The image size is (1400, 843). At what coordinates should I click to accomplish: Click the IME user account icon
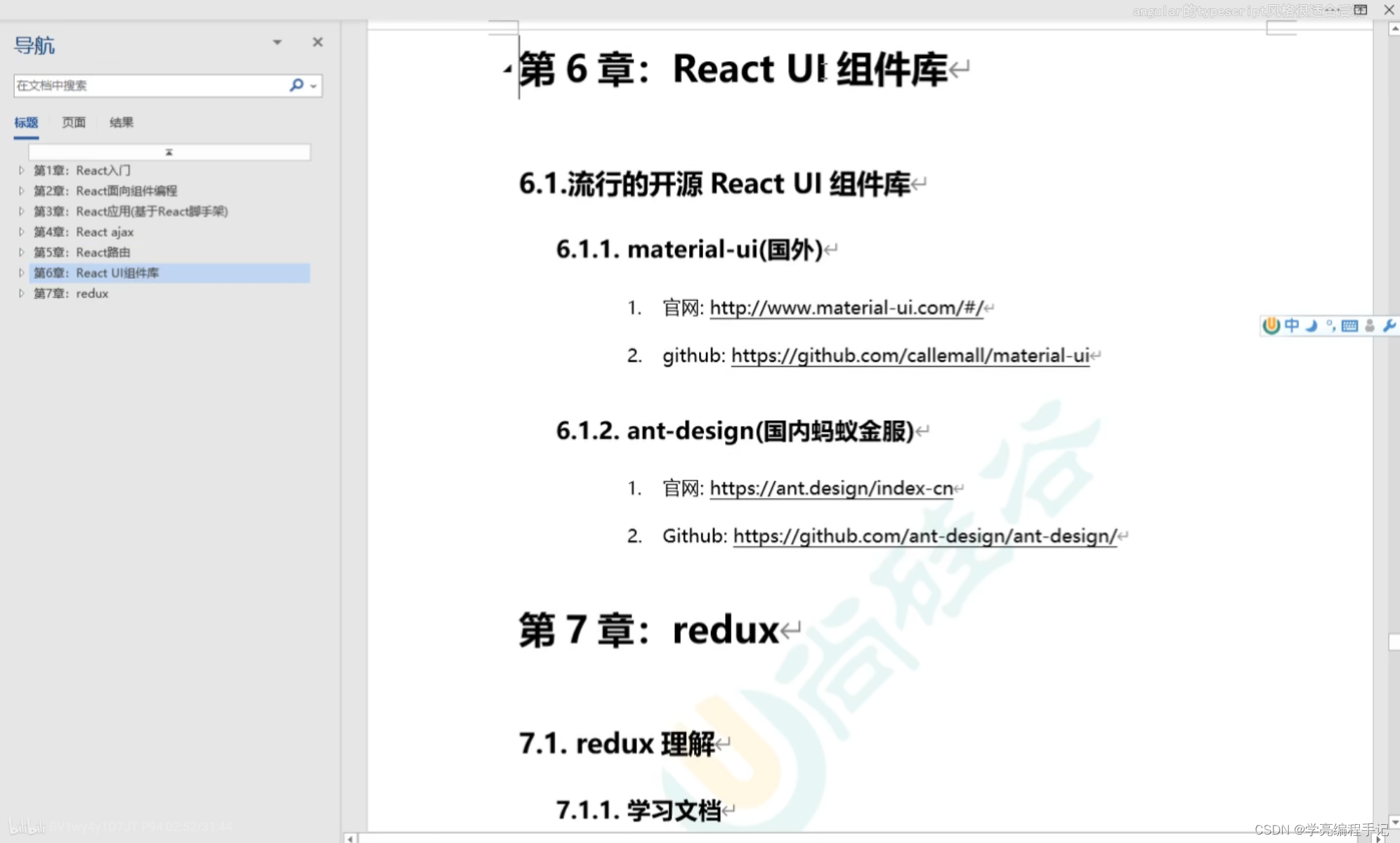pos(1369,325)
